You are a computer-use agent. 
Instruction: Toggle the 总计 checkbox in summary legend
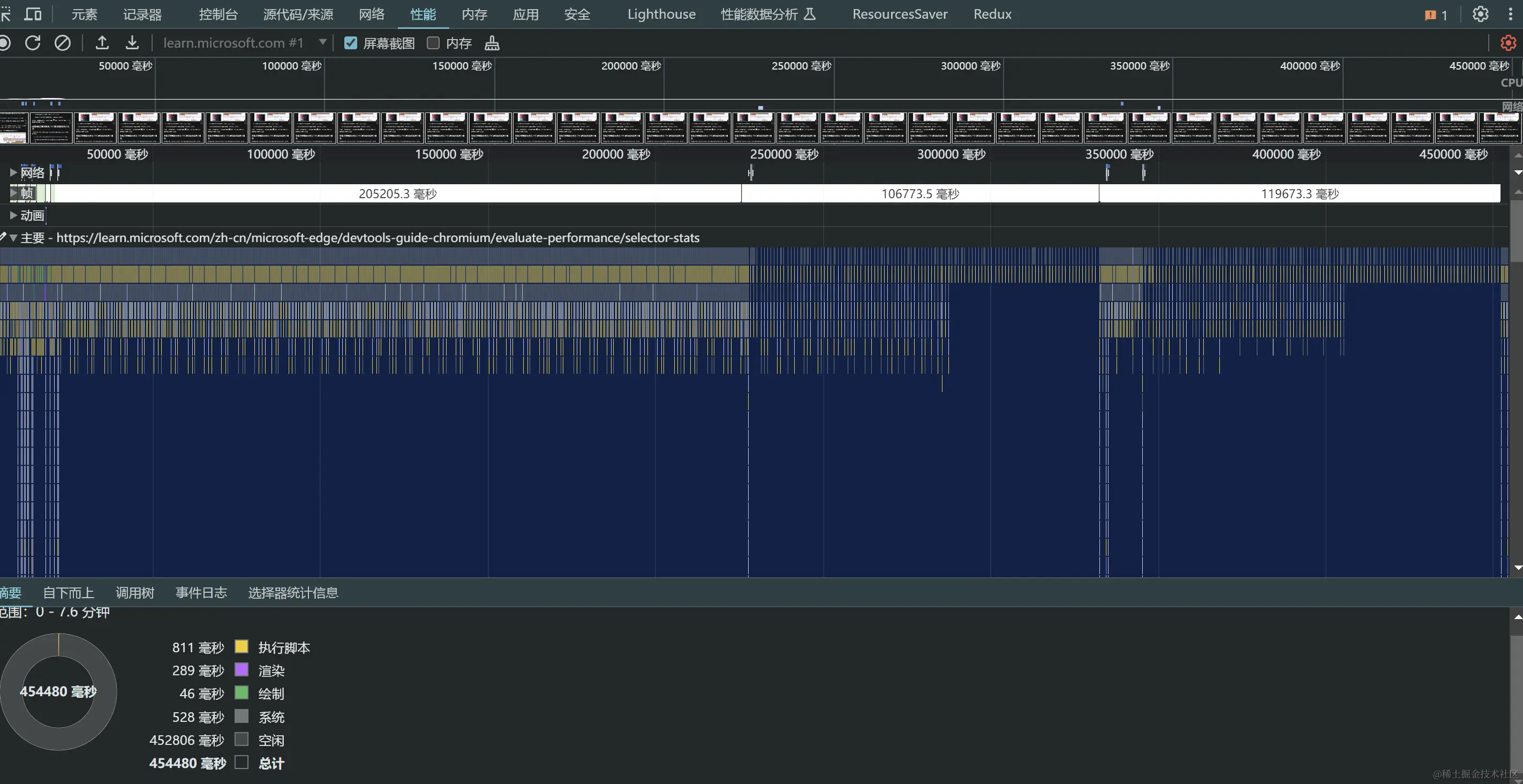click(241, 763)
